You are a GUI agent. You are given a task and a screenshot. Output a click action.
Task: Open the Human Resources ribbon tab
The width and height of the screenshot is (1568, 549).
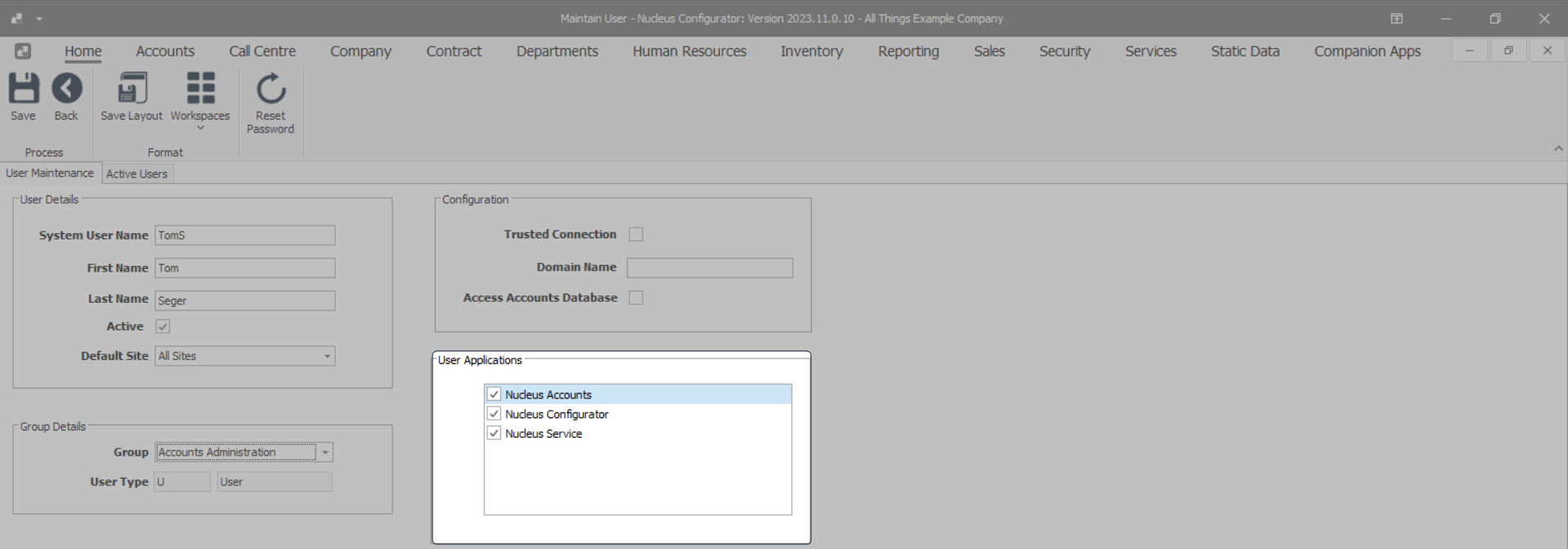pos(689,51)
